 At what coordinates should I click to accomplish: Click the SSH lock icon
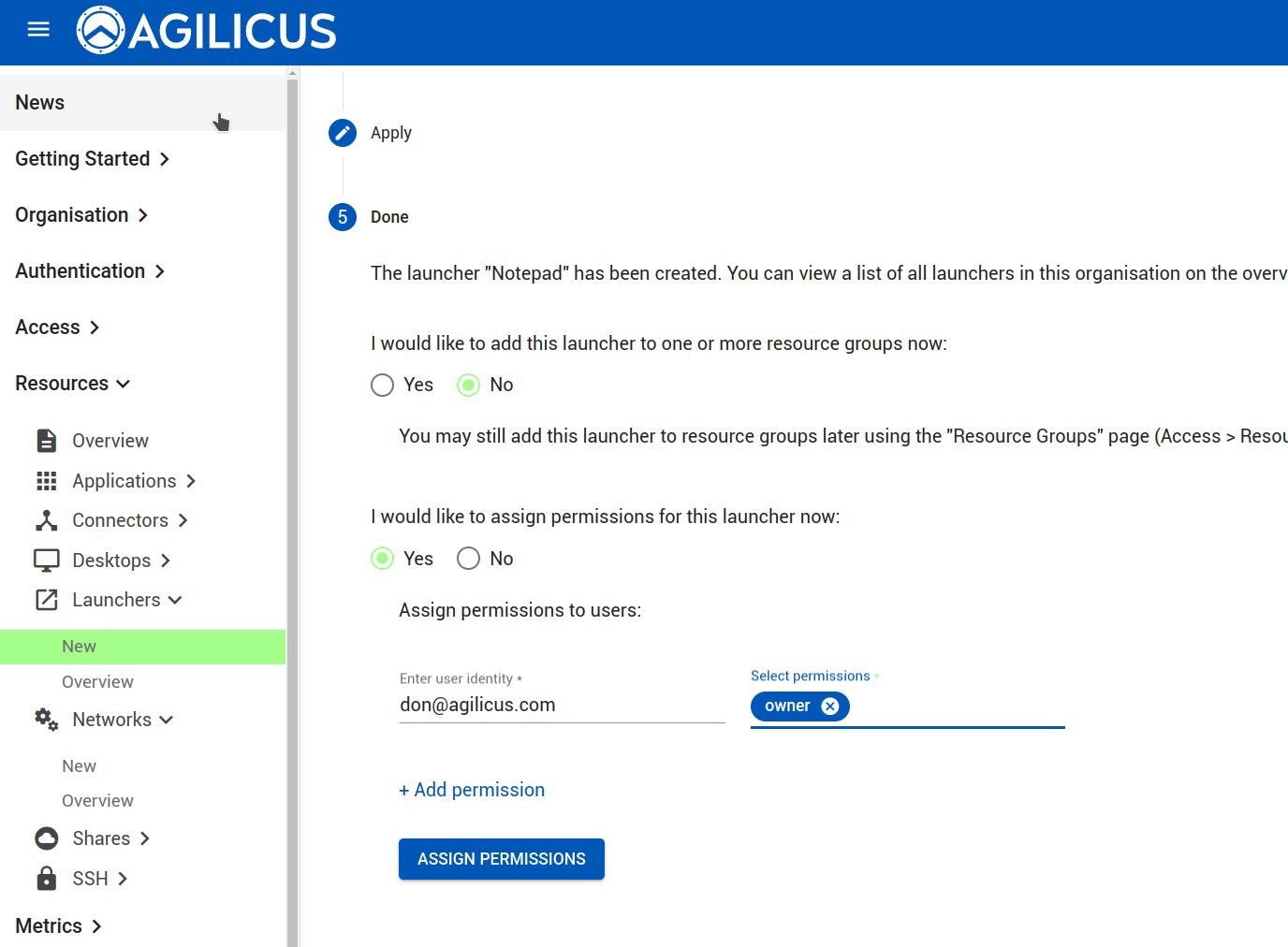[46, 879]
